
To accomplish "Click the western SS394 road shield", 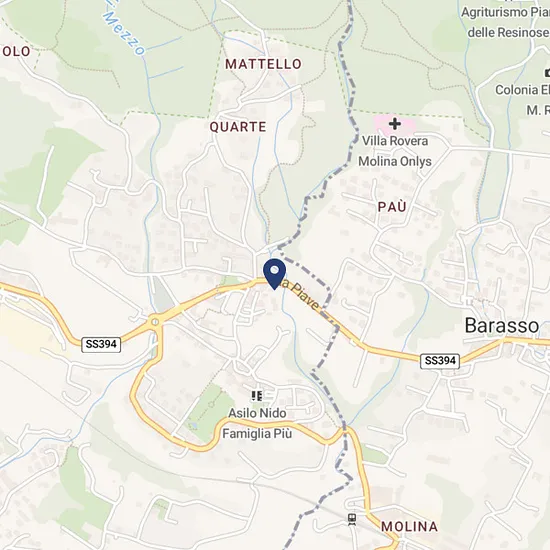I will pos(101,344).
